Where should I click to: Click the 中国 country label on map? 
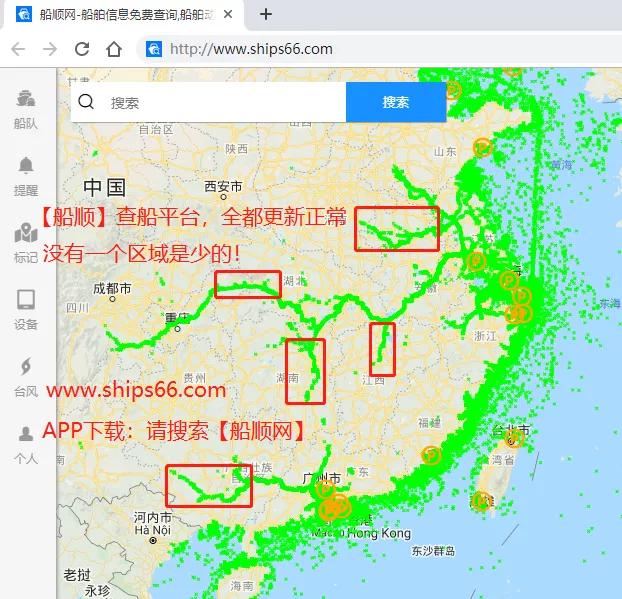pyautogui.click(x=105, y=187)
